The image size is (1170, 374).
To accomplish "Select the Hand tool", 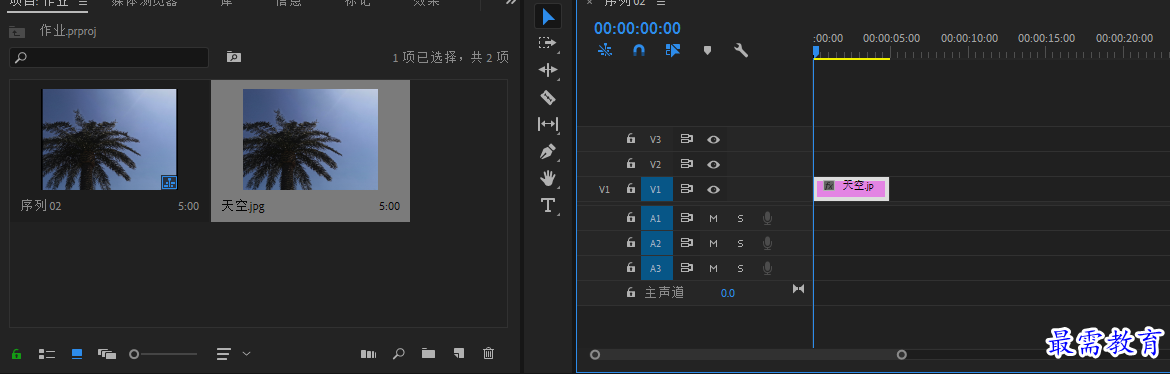I will click(x=548, y=178).
